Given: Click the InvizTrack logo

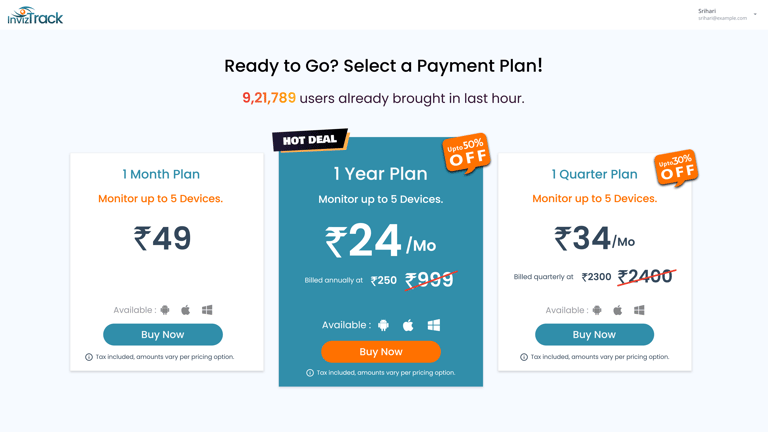Looking at the screenshot, I should 35,15.
